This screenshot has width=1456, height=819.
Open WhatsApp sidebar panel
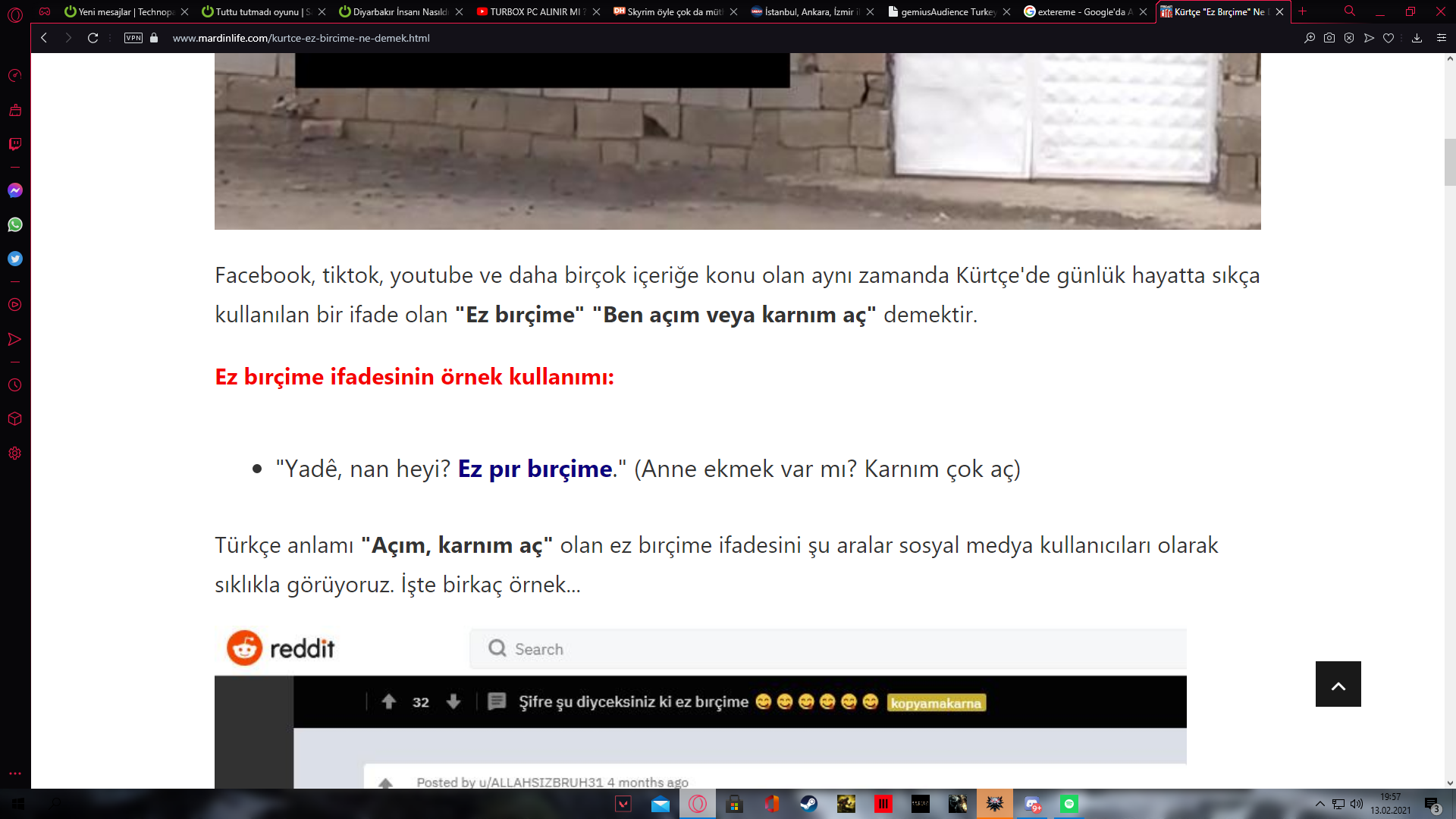point(15,224)
